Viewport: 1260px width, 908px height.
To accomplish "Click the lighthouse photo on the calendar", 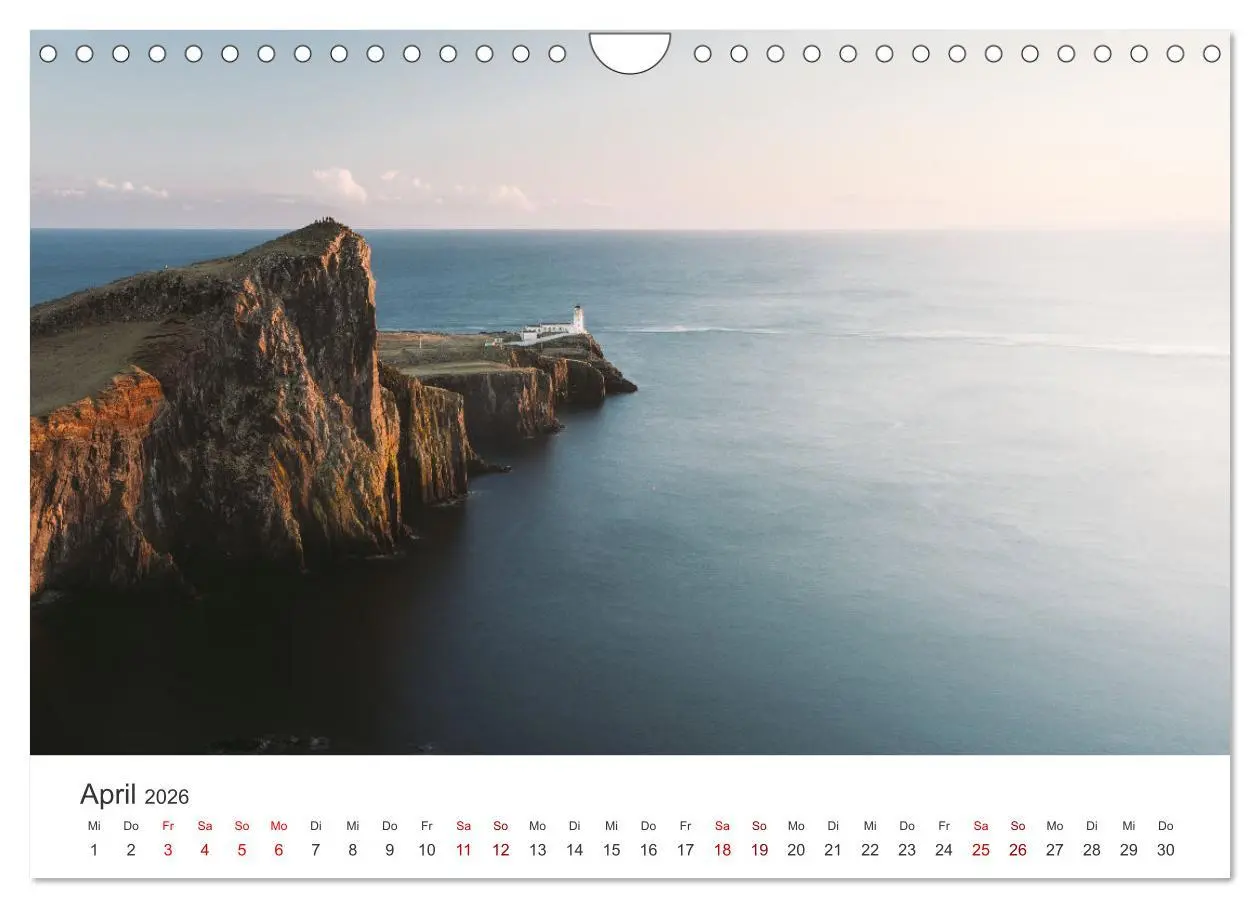I will pyautogui.click(x=630, y=392).
